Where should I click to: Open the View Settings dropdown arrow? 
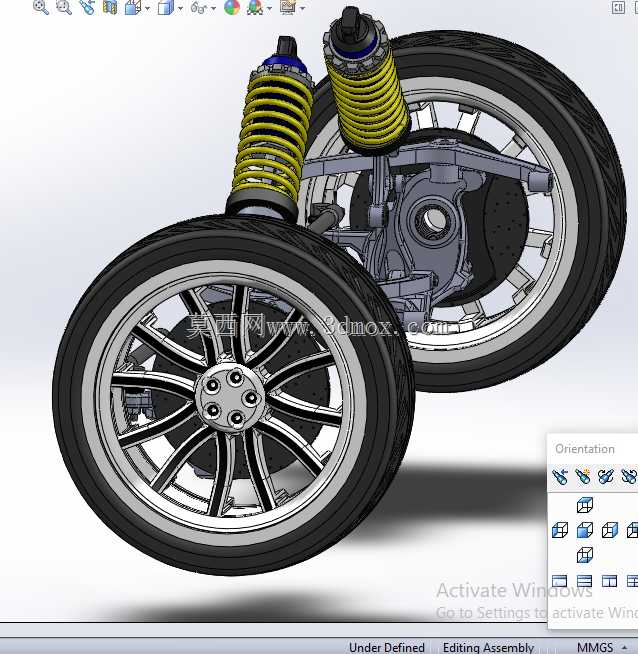302,8
